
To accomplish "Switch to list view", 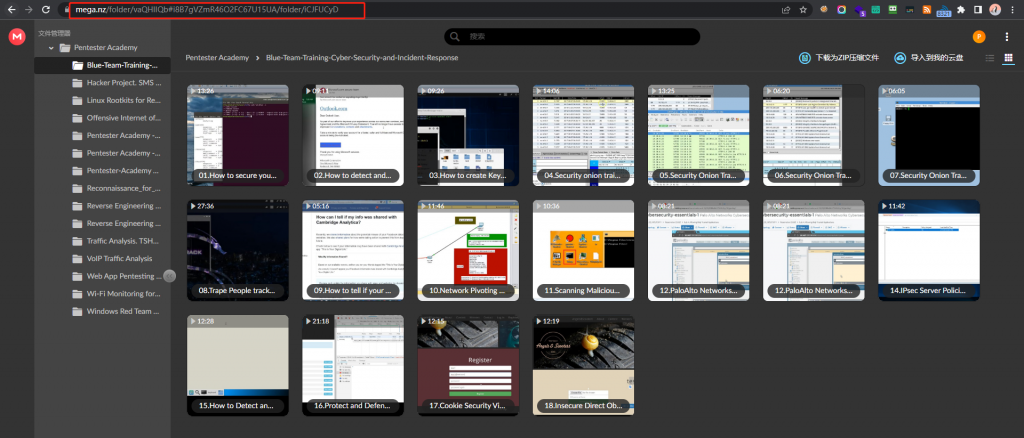I will [x=990, y=58].
